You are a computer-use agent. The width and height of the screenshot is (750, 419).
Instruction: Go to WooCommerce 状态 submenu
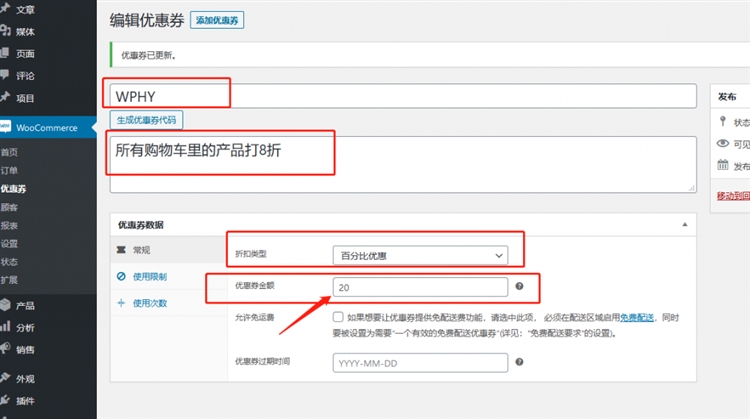pos(9,262)
